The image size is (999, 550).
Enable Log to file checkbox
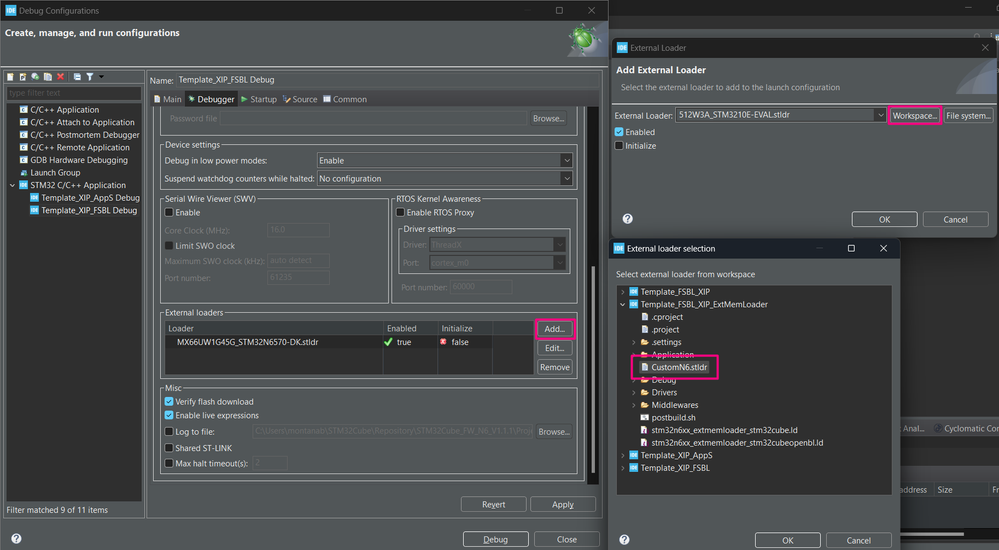[169, 431]
